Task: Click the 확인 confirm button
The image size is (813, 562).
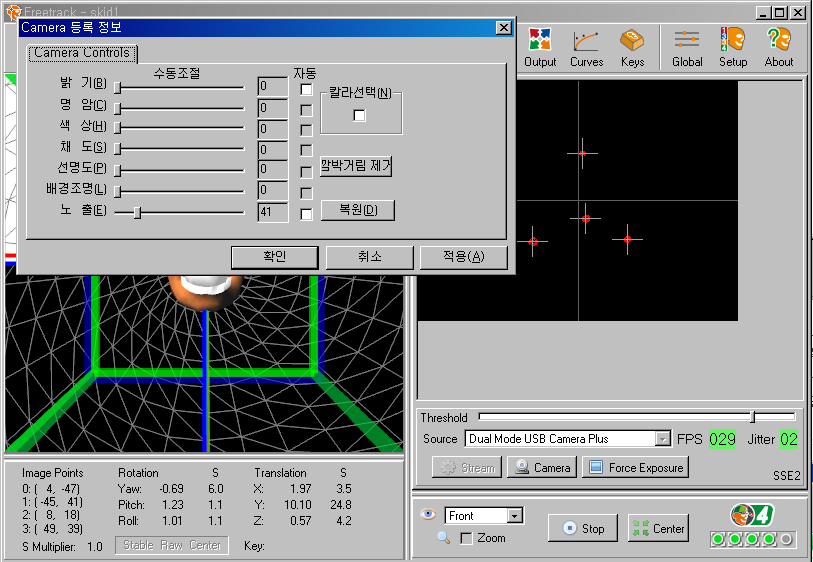Action: tap(274, 257)
